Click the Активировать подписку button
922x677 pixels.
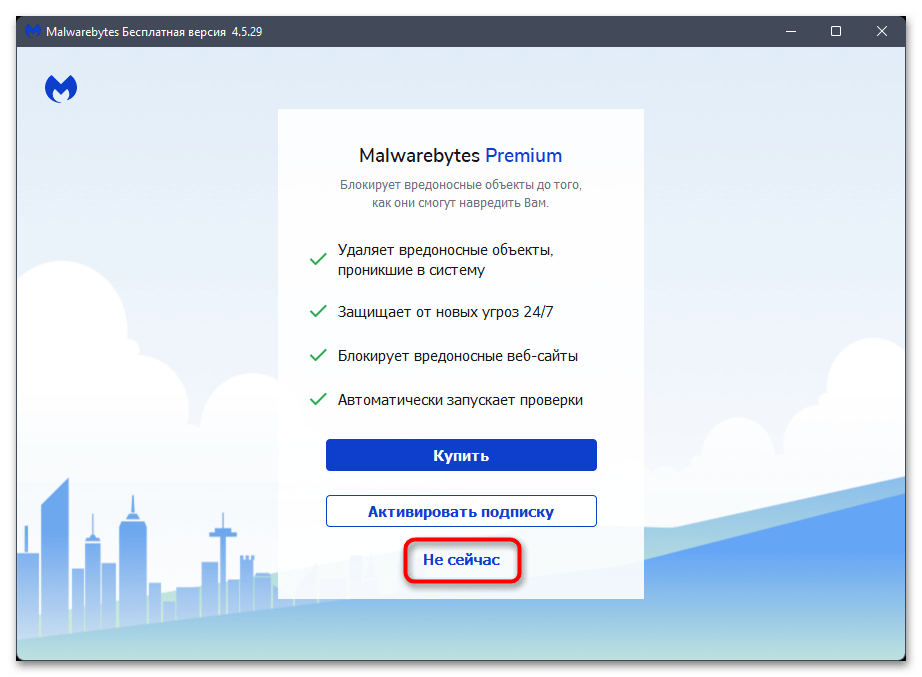[x=461, y=511]
